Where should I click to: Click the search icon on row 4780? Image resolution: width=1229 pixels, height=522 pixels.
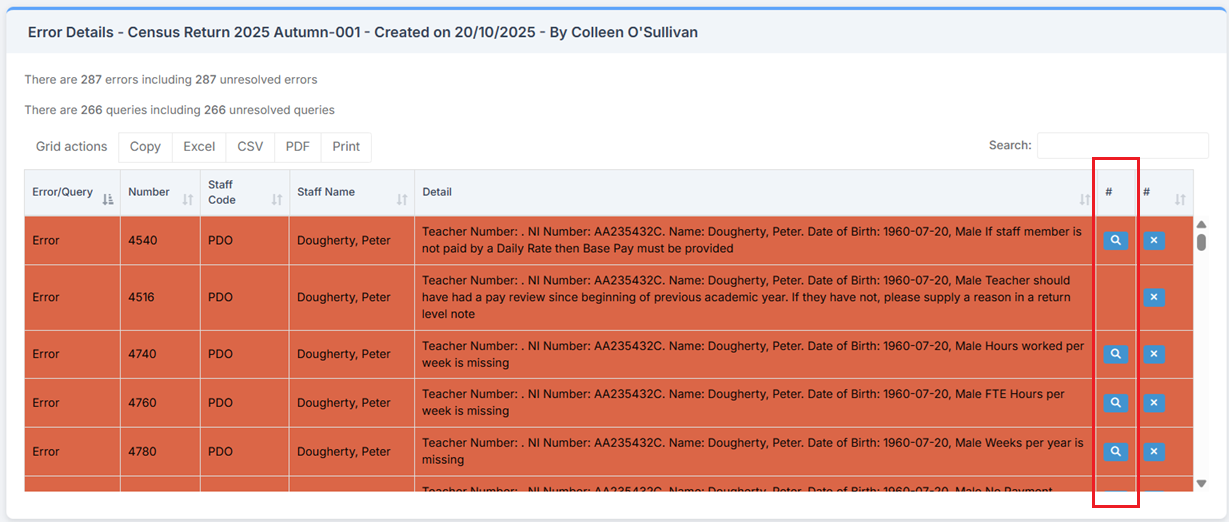pos(1115,452)
